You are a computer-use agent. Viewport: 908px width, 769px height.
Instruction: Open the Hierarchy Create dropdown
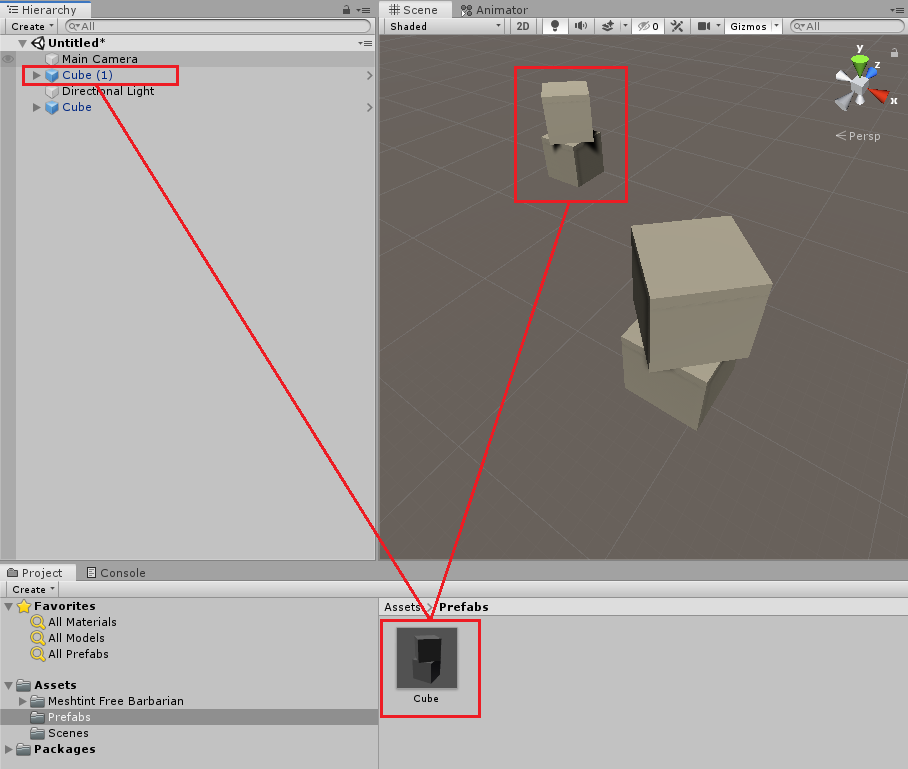tap(32, 26)
